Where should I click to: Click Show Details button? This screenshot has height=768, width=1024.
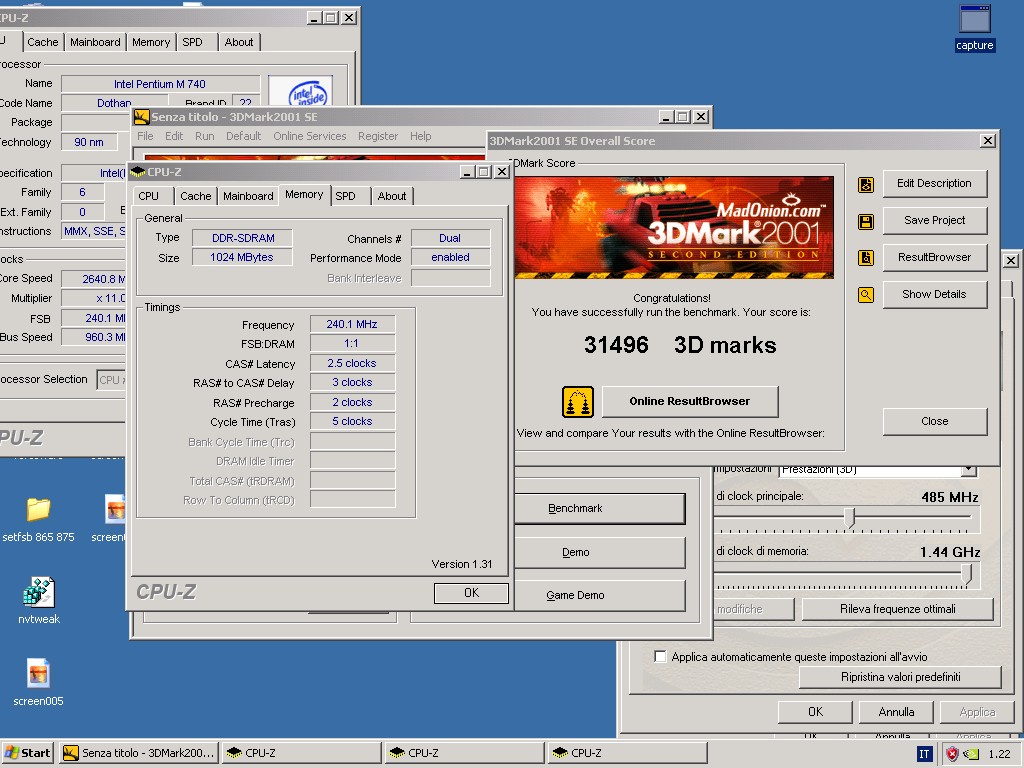click(x=935, y=295)
